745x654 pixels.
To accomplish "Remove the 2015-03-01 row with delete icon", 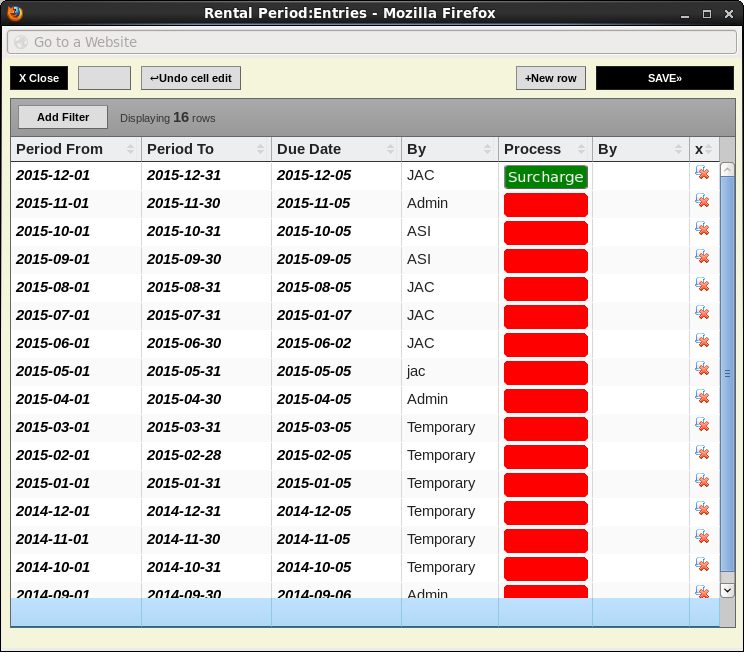I will 702,426.
